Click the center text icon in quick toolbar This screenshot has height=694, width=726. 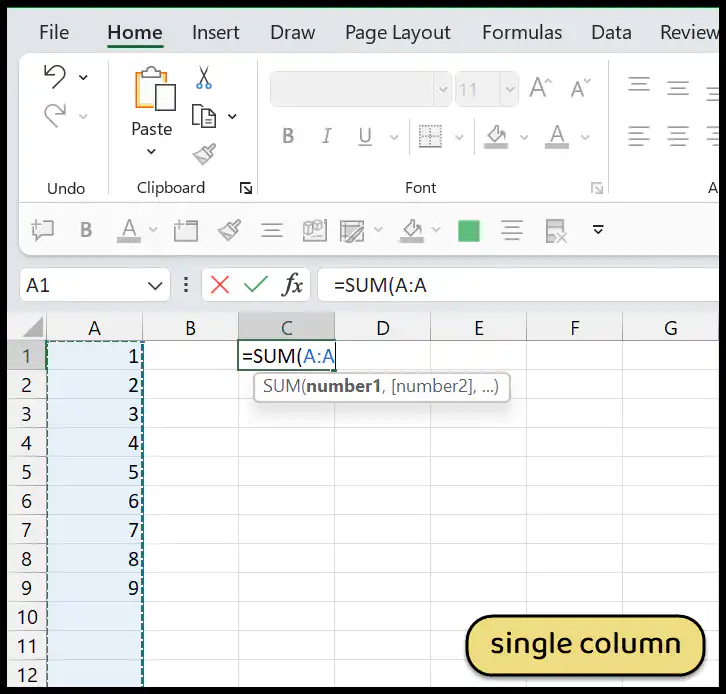tap(512, 230)
